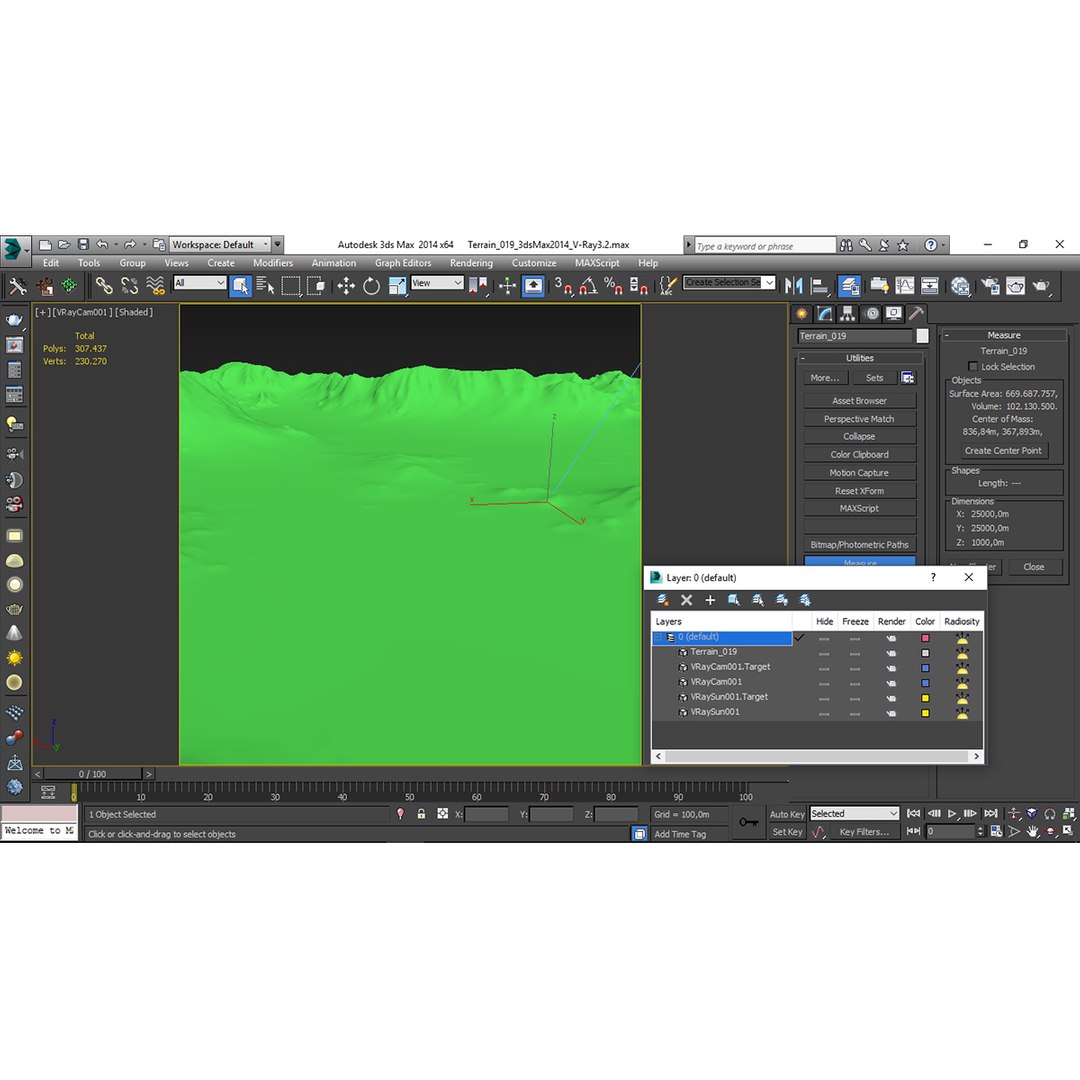This screenshot has height=1080, width=1080.
Task: Select the Link tool in main toolbar
Action: (x=104, y=285)
